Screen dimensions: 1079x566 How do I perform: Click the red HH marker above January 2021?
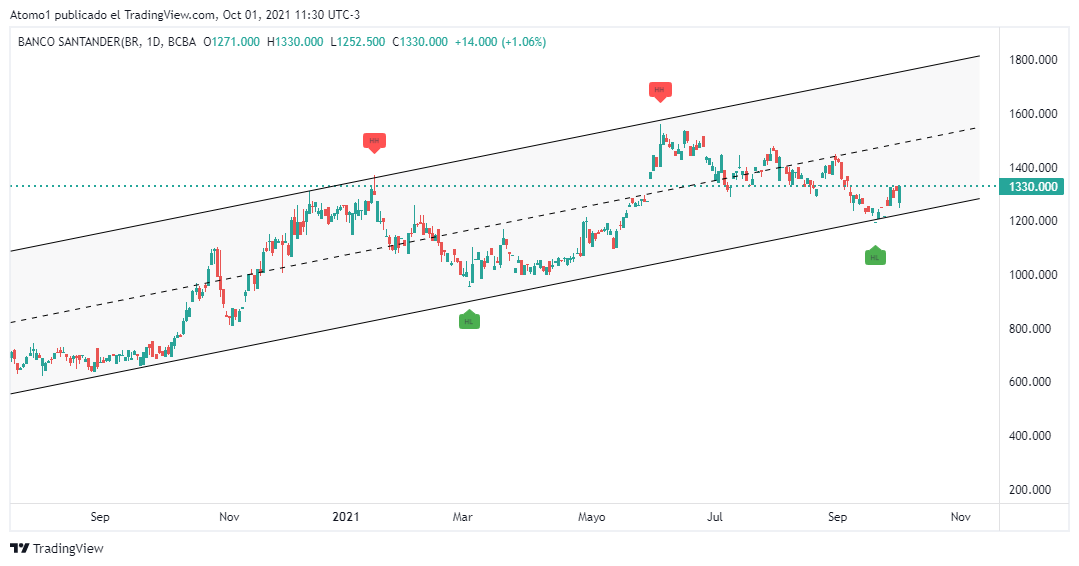coord(373,141)
